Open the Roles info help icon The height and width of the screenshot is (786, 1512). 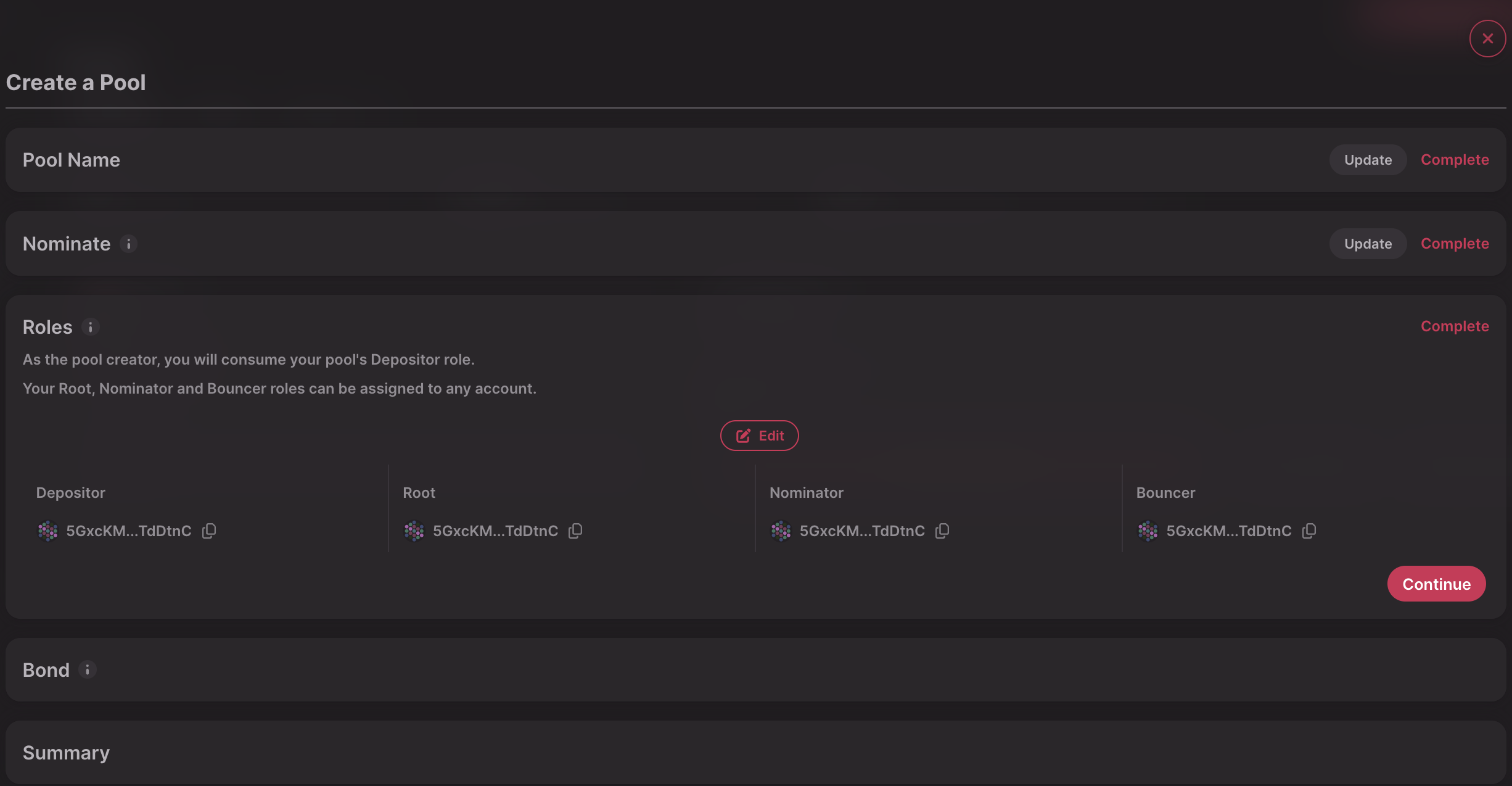point(91,327)
